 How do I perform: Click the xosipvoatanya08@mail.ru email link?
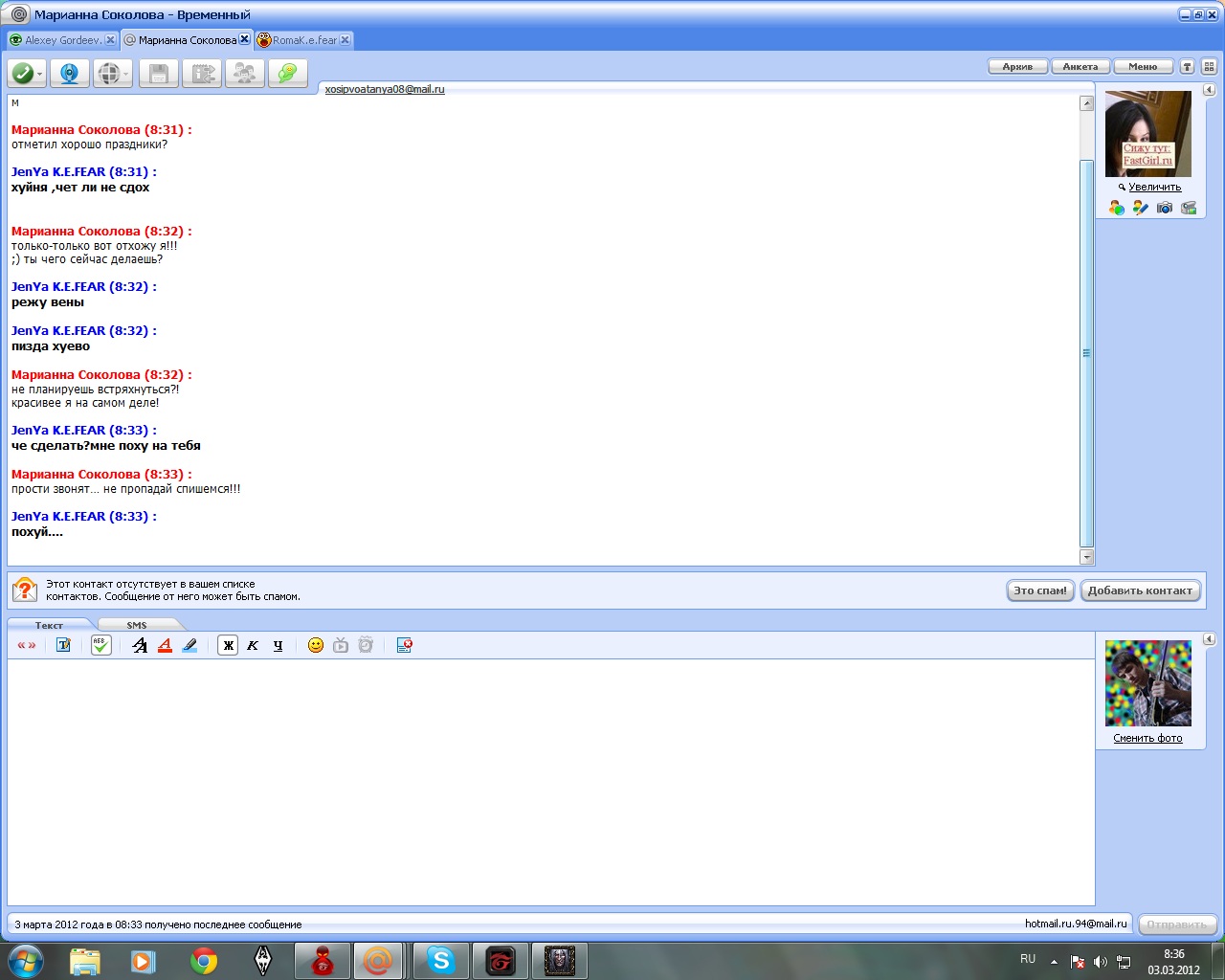coord(385,89)
